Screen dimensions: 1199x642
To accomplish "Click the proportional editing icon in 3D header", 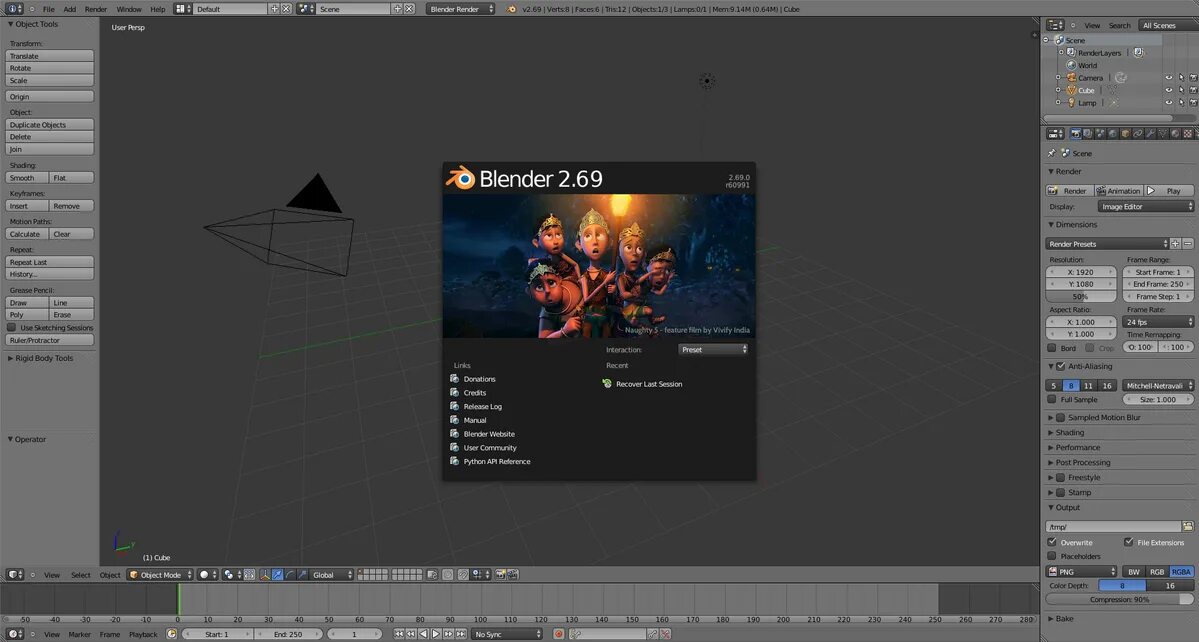I will pyautogui.click(x=447, y=575).
